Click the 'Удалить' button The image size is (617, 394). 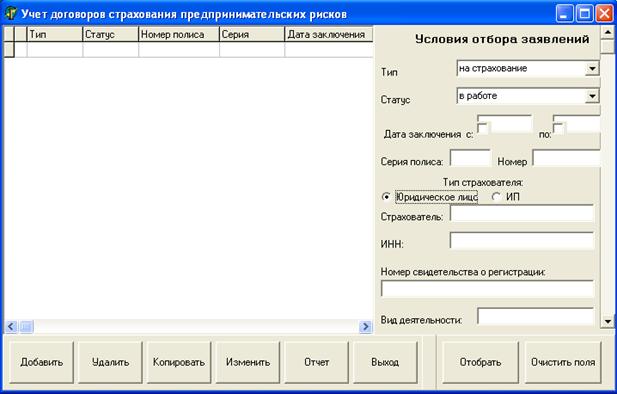(111, 362)
